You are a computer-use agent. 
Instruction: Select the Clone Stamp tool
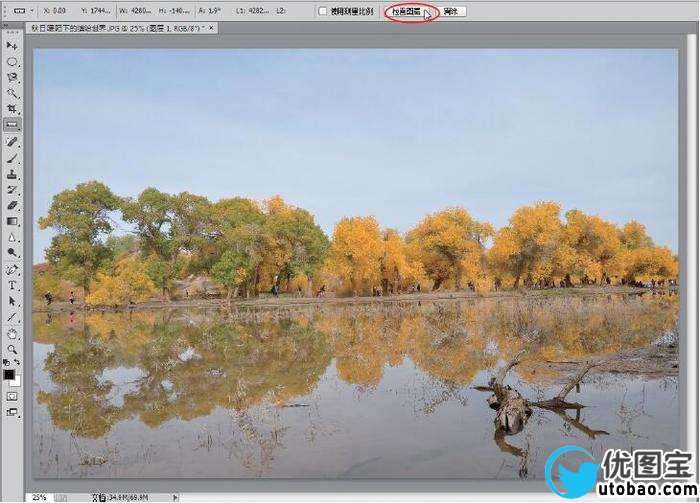click(x=12, y=174)
